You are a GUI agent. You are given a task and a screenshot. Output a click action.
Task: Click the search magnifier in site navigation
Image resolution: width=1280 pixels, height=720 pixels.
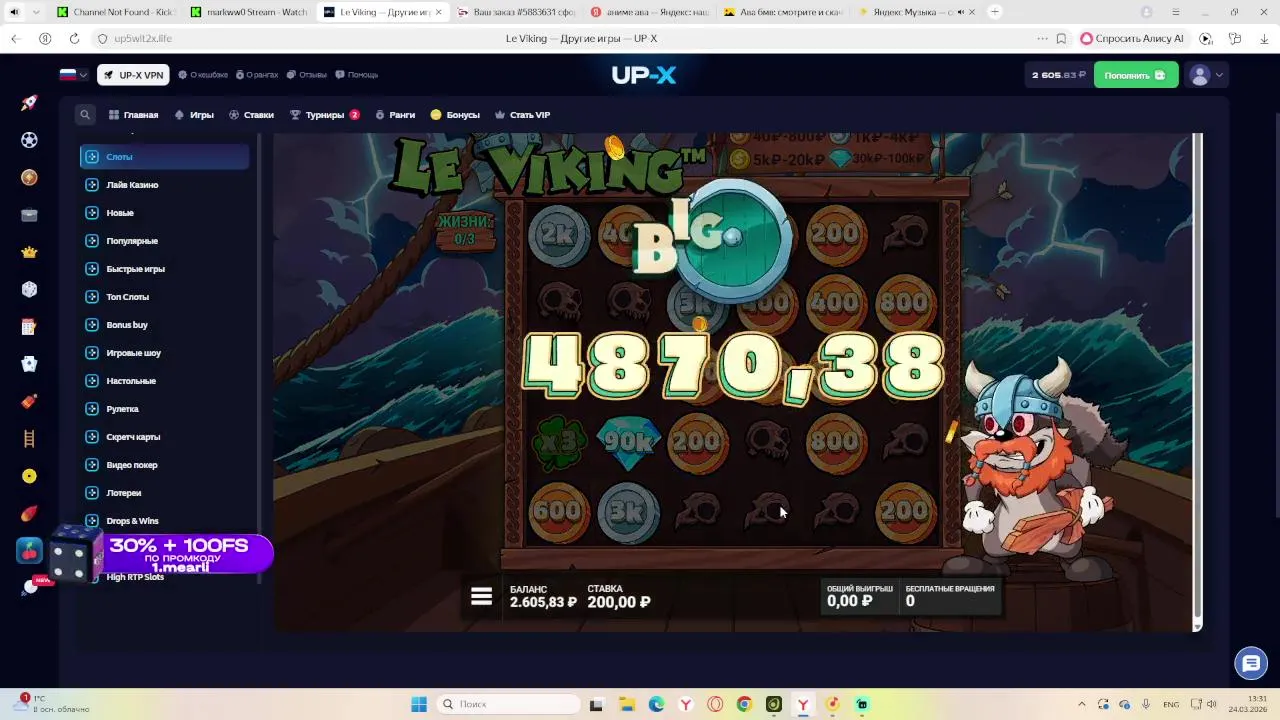tap(85, 115)
